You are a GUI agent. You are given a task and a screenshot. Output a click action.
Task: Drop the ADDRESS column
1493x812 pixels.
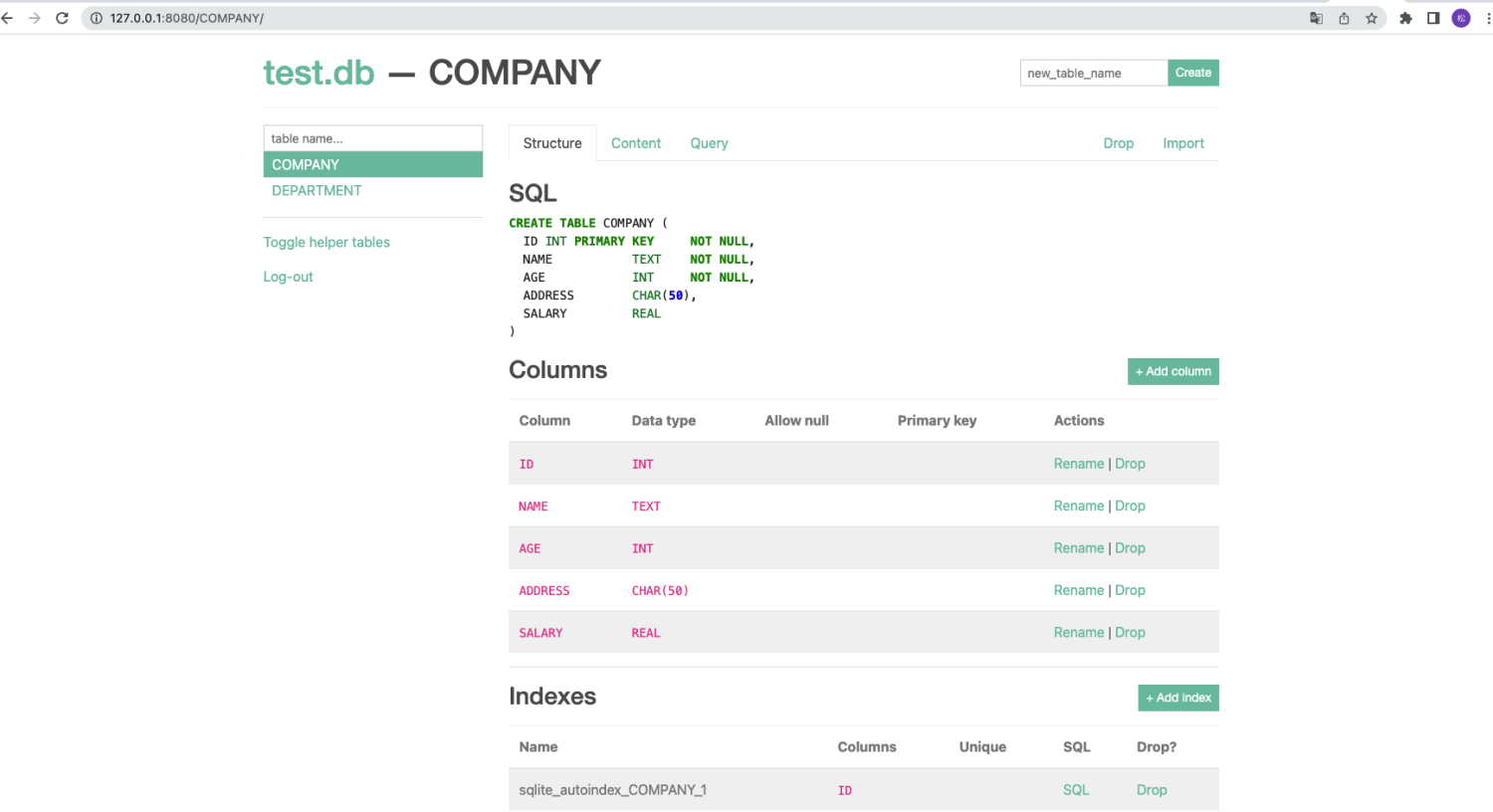[1130, 590]
